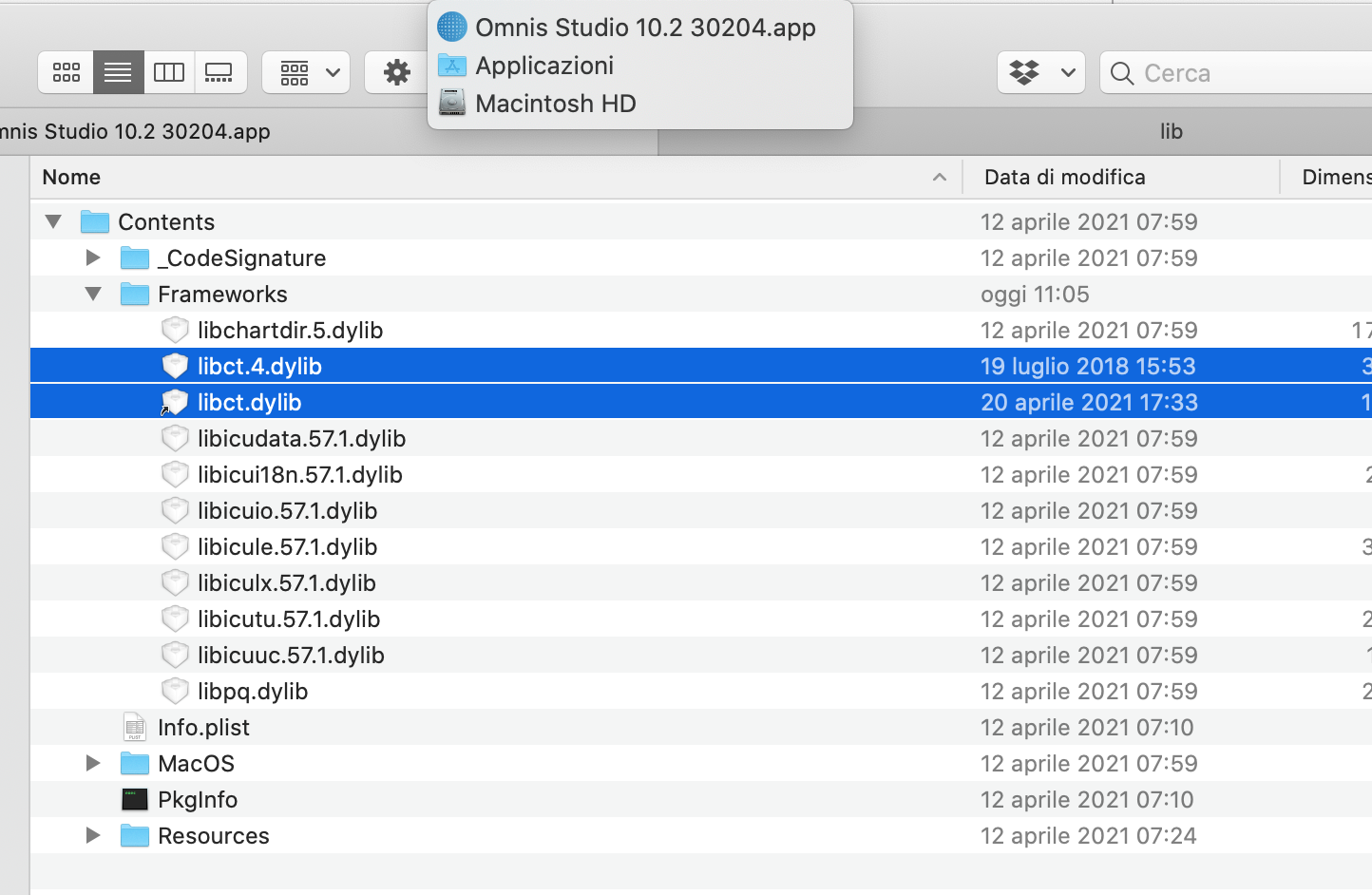Select the libicui18n.57.1.dylib file name
Viewport: 1372px width, 895px height.
pos(300,474)
